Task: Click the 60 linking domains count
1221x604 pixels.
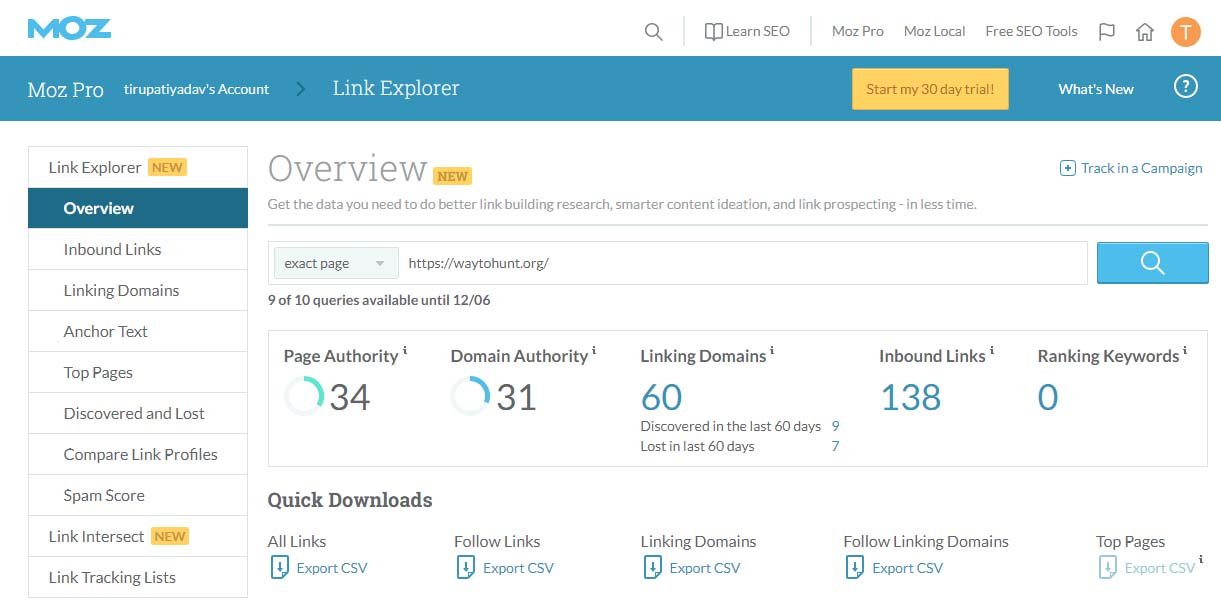Action: point(661,398)
